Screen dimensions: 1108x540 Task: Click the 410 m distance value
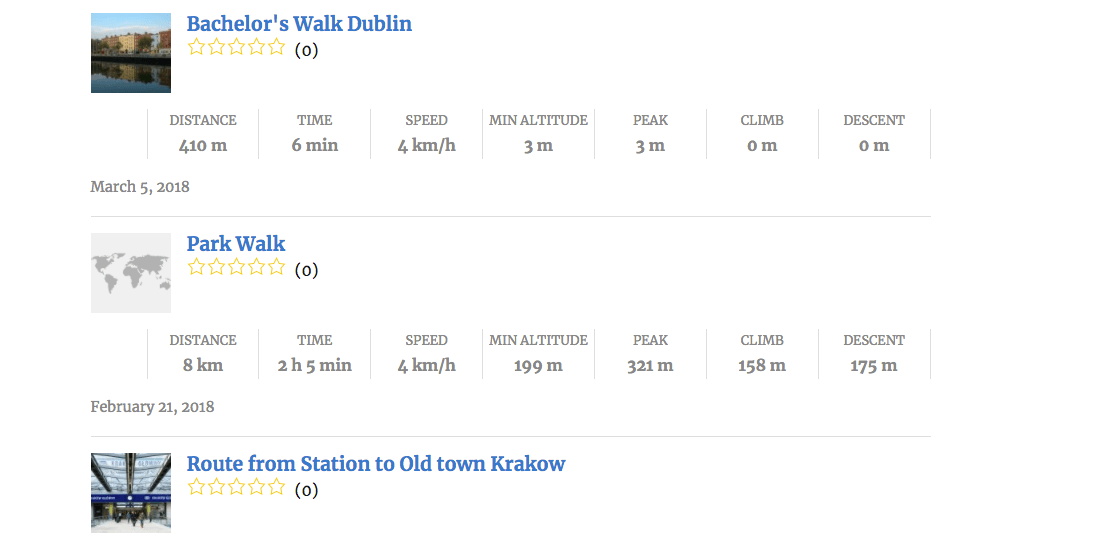(203, 146)
